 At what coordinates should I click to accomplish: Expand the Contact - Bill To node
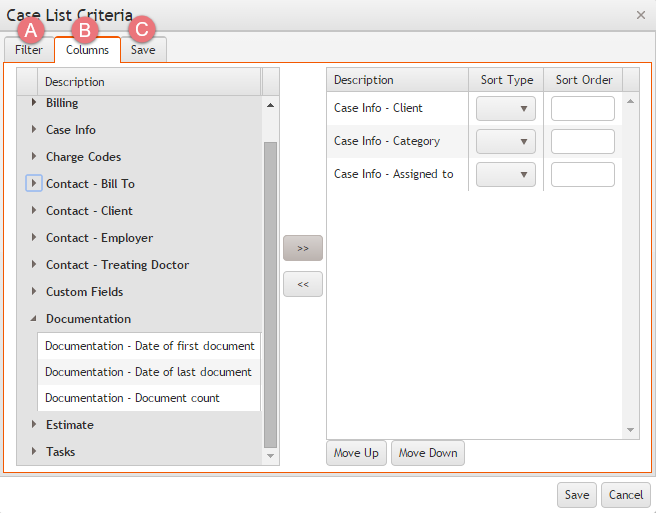click(34, 184)
